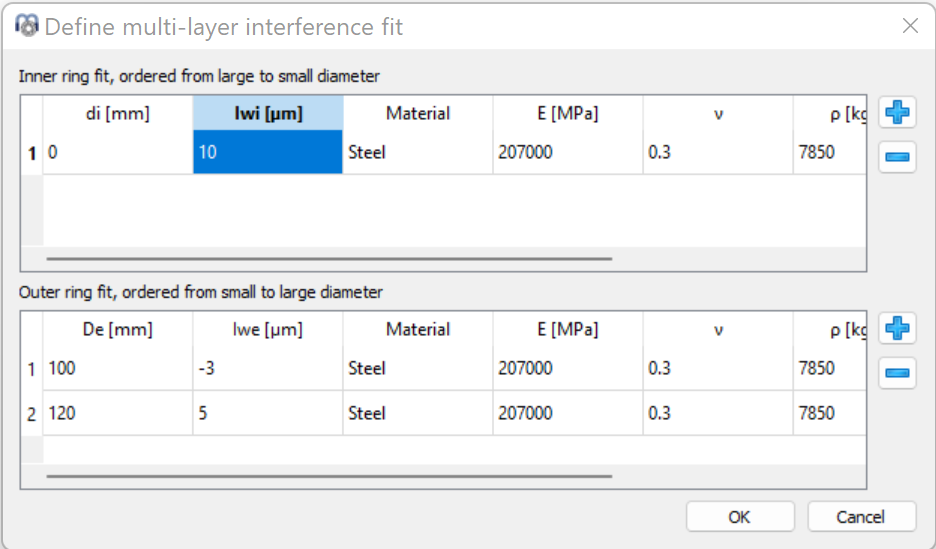Click the Iwi [µm] column header

(268, 113)
